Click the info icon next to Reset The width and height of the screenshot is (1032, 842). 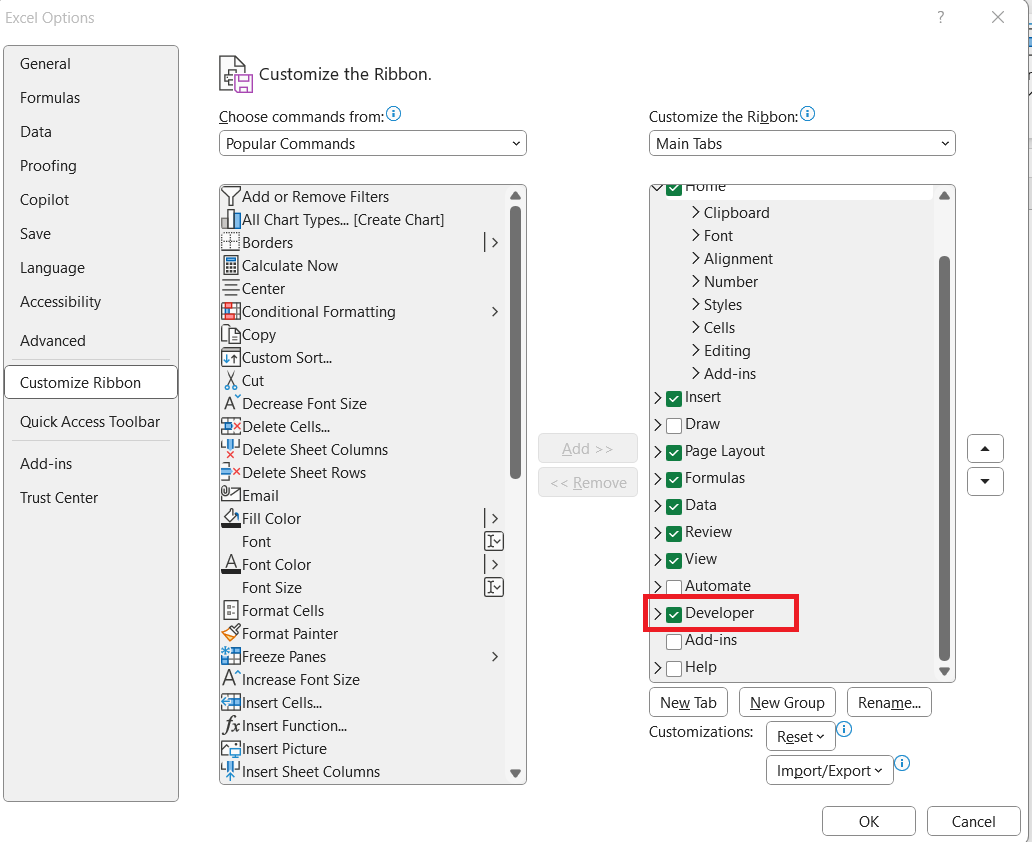(844, 729)
